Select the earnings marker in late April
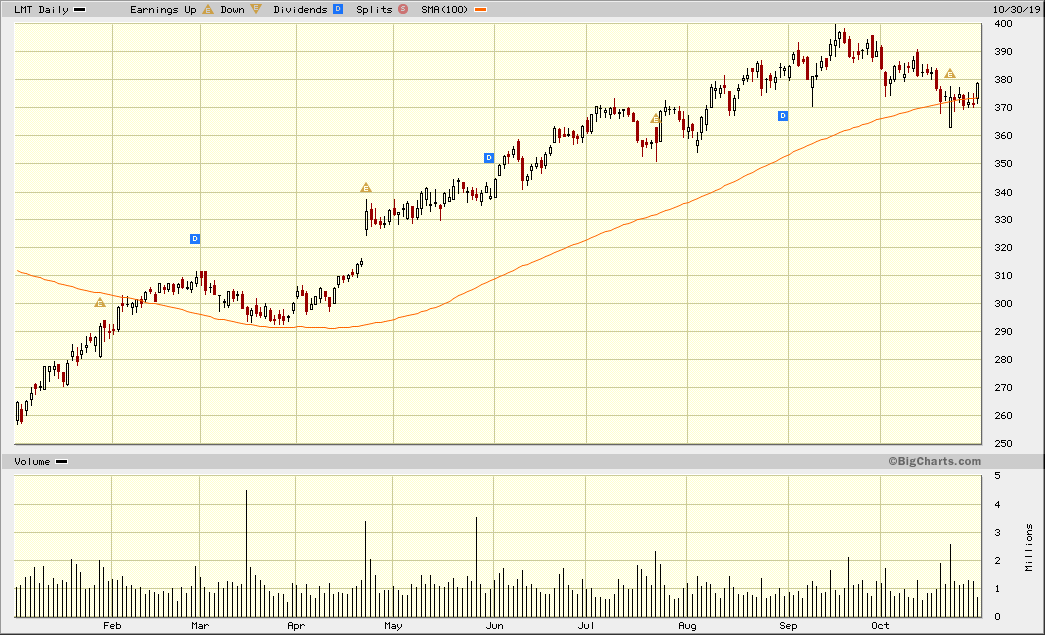Screen dimensions: 1045x635 tap(366, 188)
